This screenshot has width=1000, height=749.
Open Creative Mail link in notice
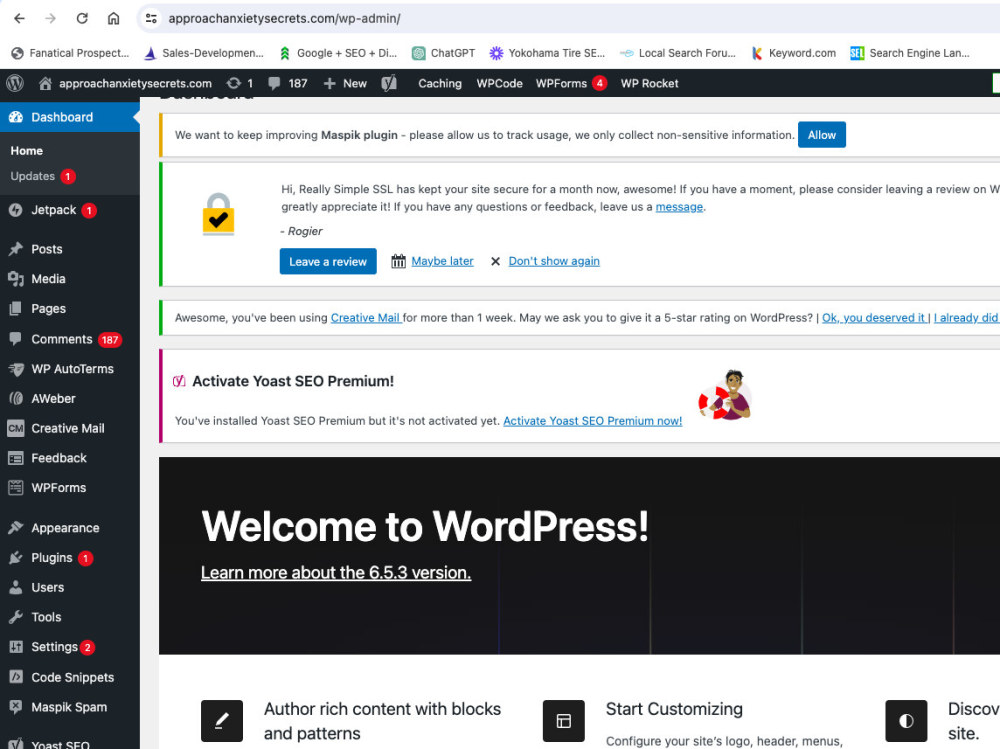(x=366, y=318)
